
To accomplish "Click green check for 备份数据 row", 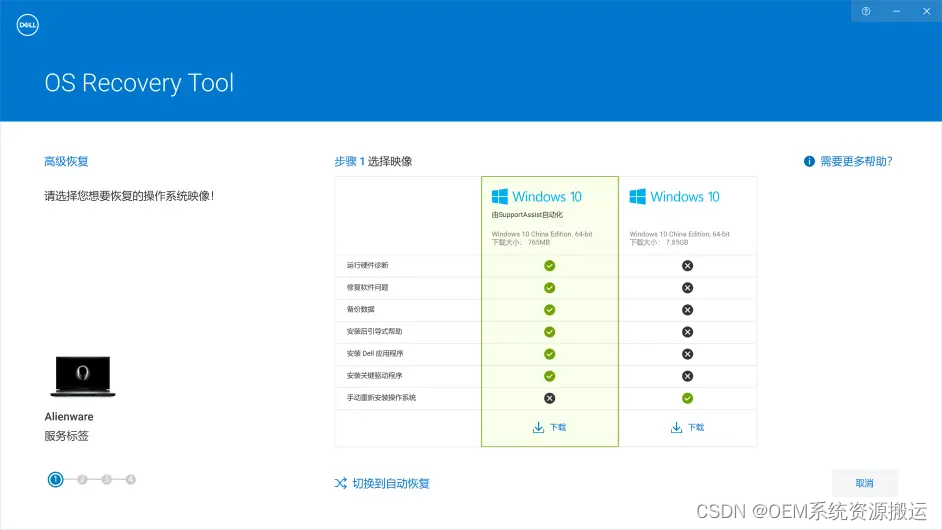I will (x=550, y=310).
